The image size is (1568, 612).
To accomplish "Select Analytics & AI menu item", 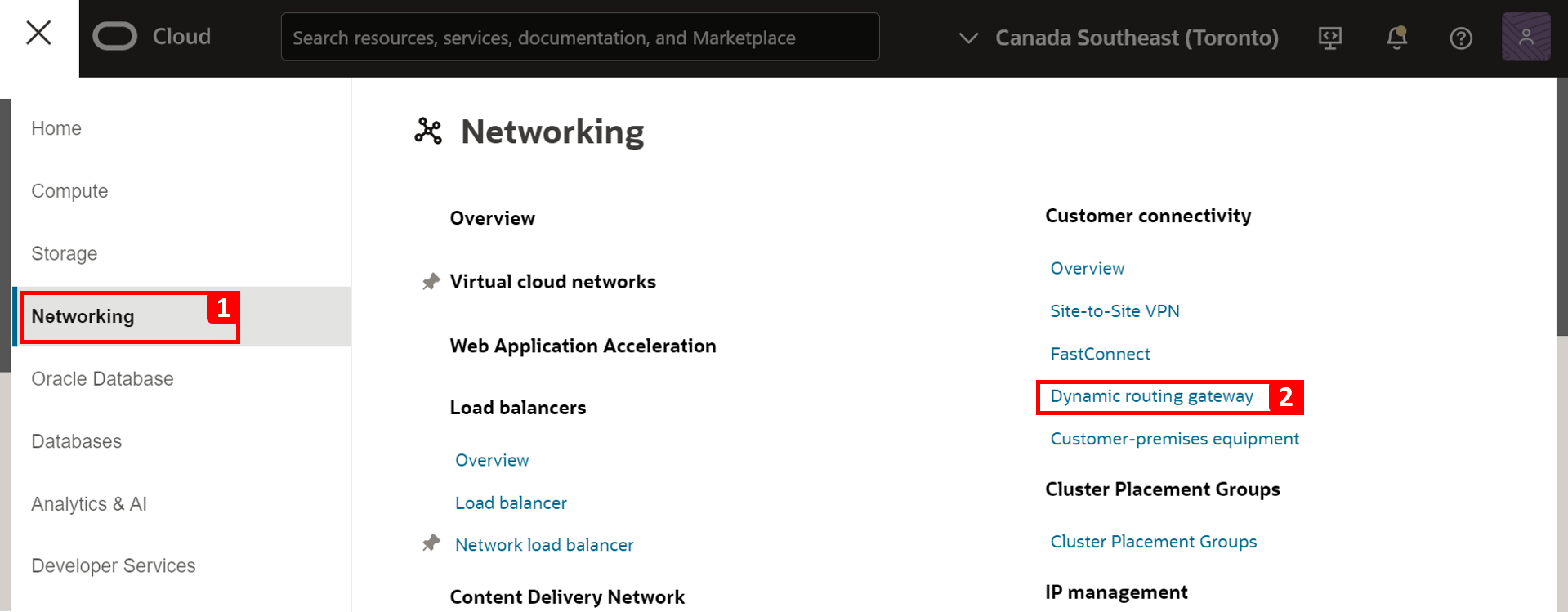I will tap(89, 504).
